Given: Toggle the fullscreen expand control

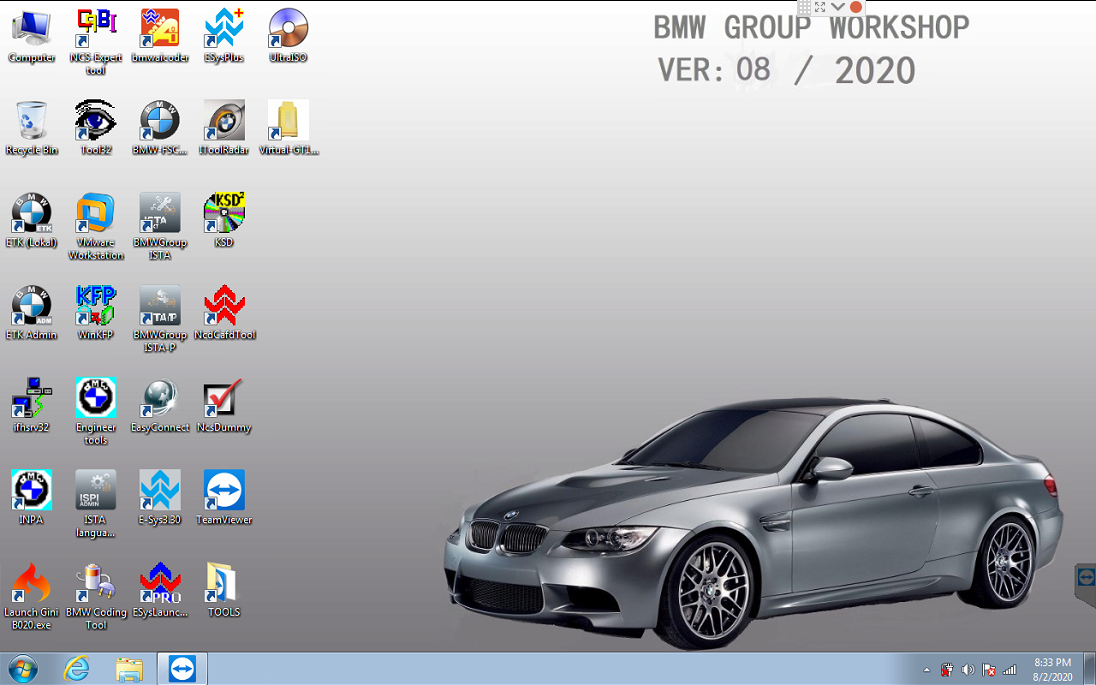Looking at the screenshot, I should pyautogui.click(x=822, y=7).
